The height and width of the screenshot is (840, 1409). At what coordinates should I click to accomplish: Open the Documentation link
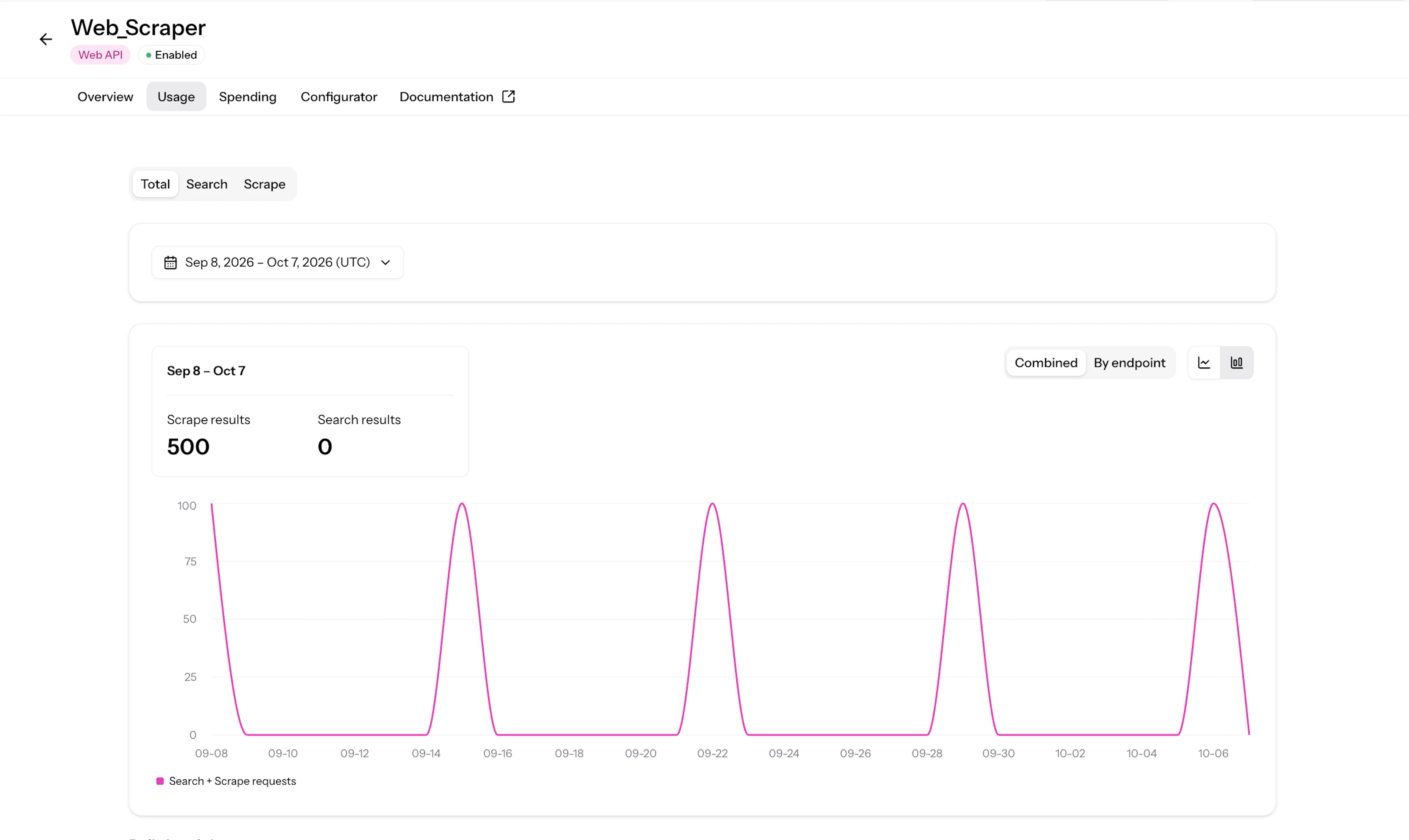point(457,97)
